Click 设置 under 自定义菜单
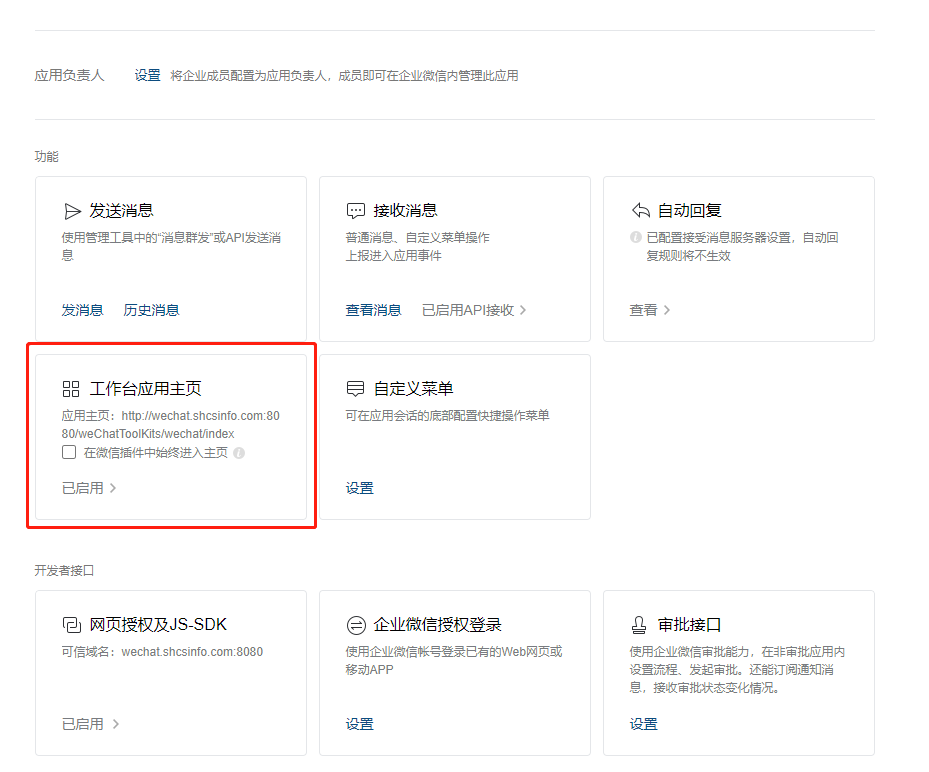929x772 pixels. click(360, 488)
